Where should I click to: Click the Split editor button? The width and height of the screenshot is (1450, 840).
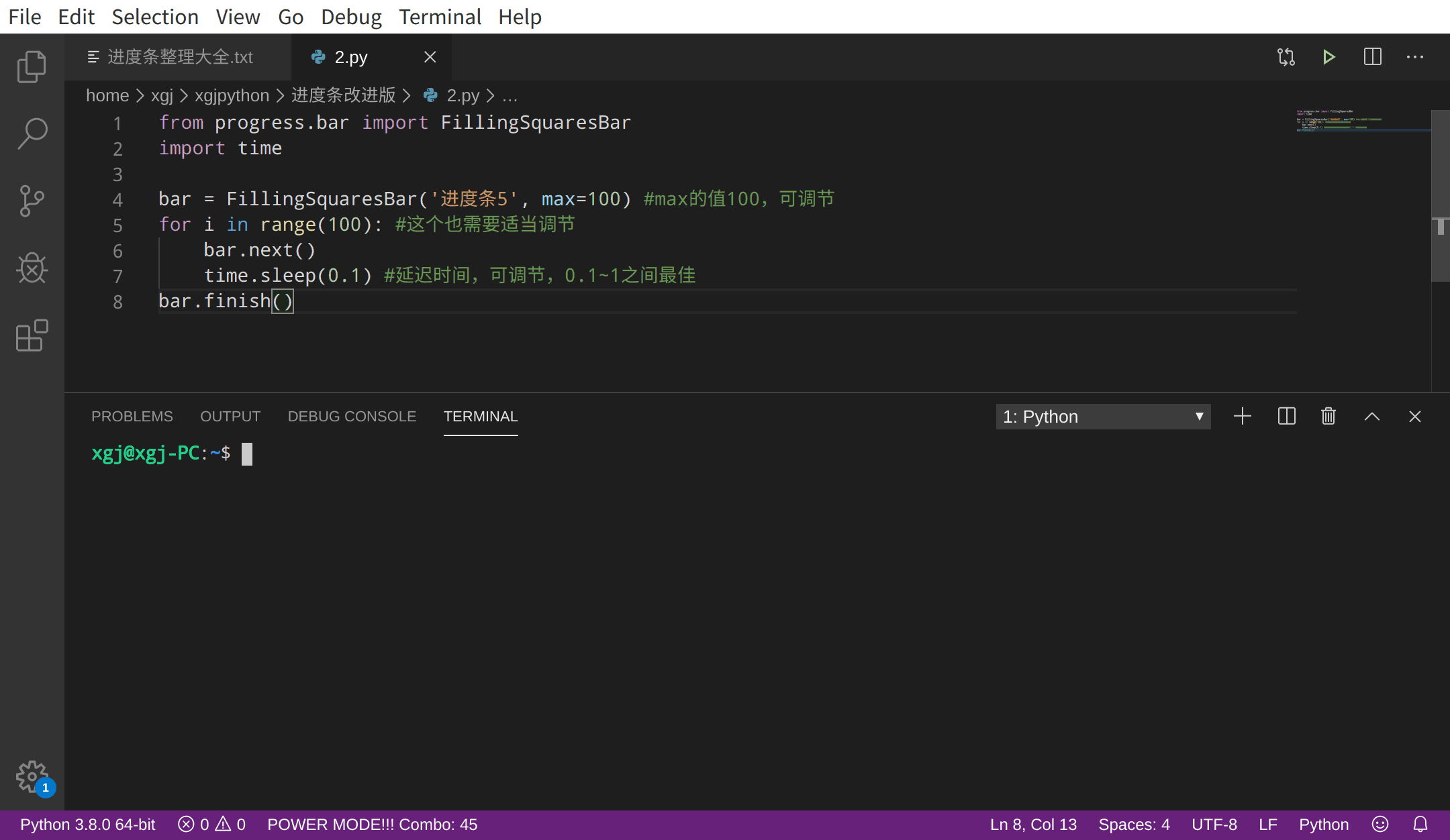tap(1371, 57)
